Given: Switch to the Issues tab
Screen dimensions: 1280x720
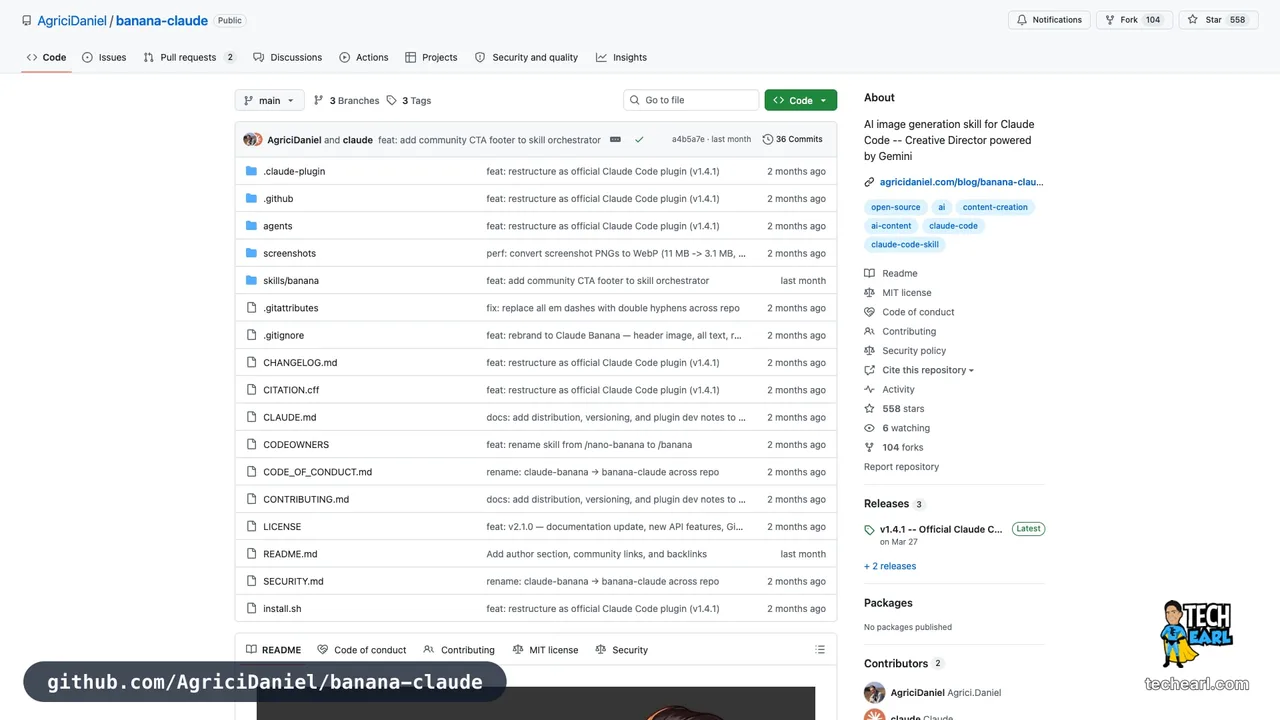Looking at the screenshot, I should pos(104,57).
